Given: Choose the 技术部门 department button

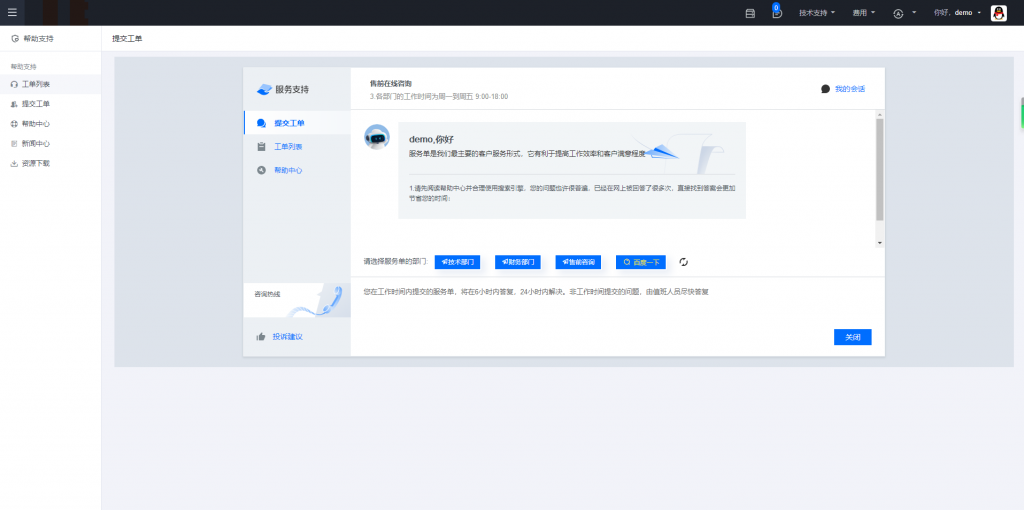Looking at the screenshot, I should pos(457,262).
